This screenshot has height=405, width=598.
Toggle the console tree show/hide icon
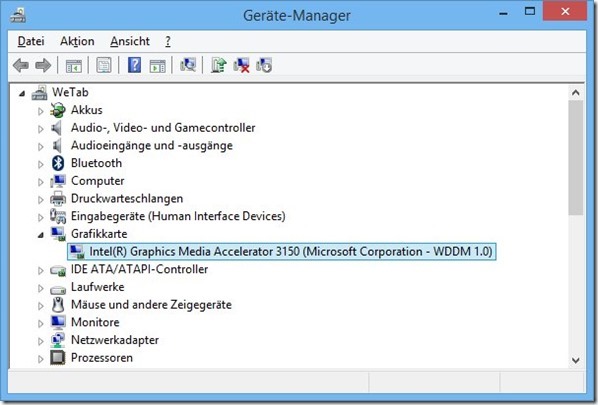click(74, 65)
